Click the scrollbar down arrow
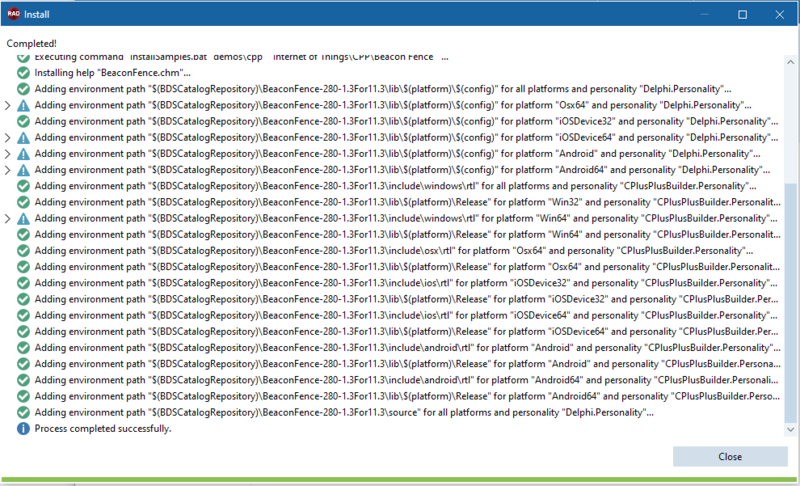This screenshot has width=800, height=486. click(790, 430)
